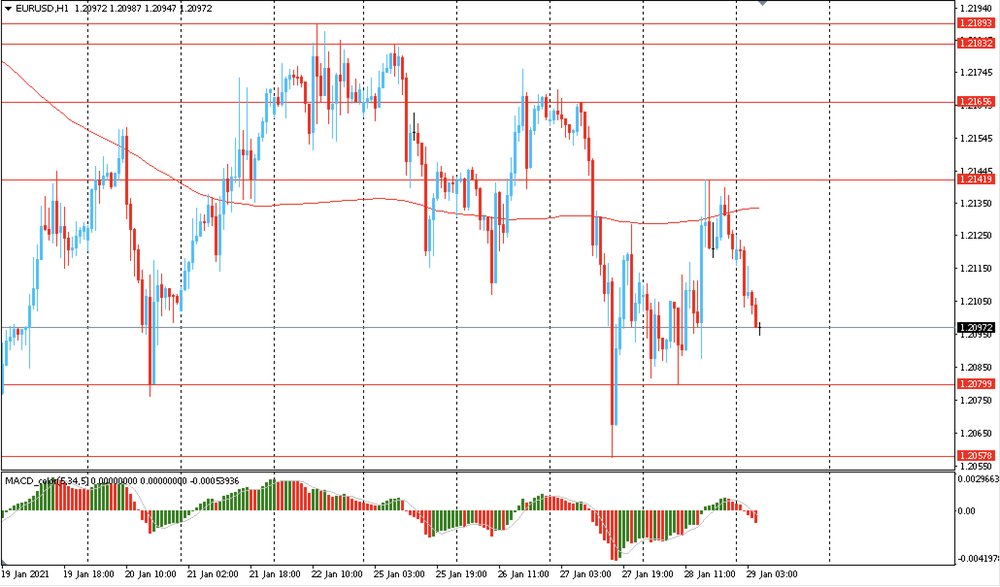Image resolution: width=1000 pixels, height=587 pixels.
Task: Select the red 1.21893 price level label
Action: (x=976, y=24)
